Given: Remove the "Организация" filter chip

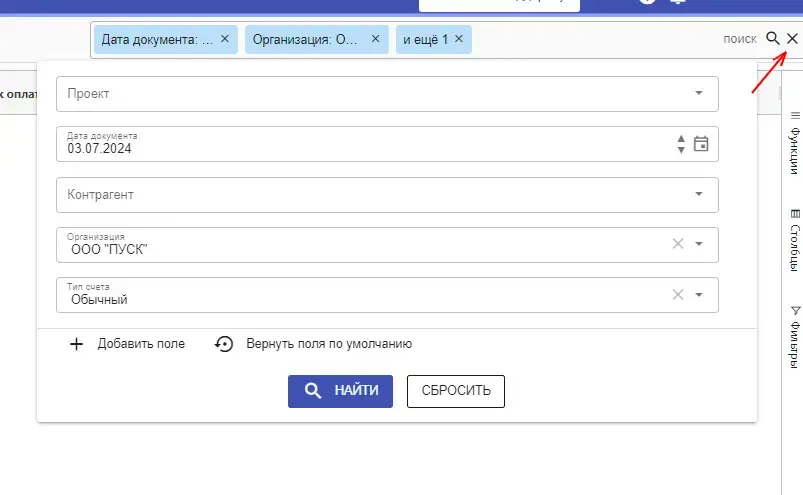Looking at the screenshot, I should click(x=375, y=39).
